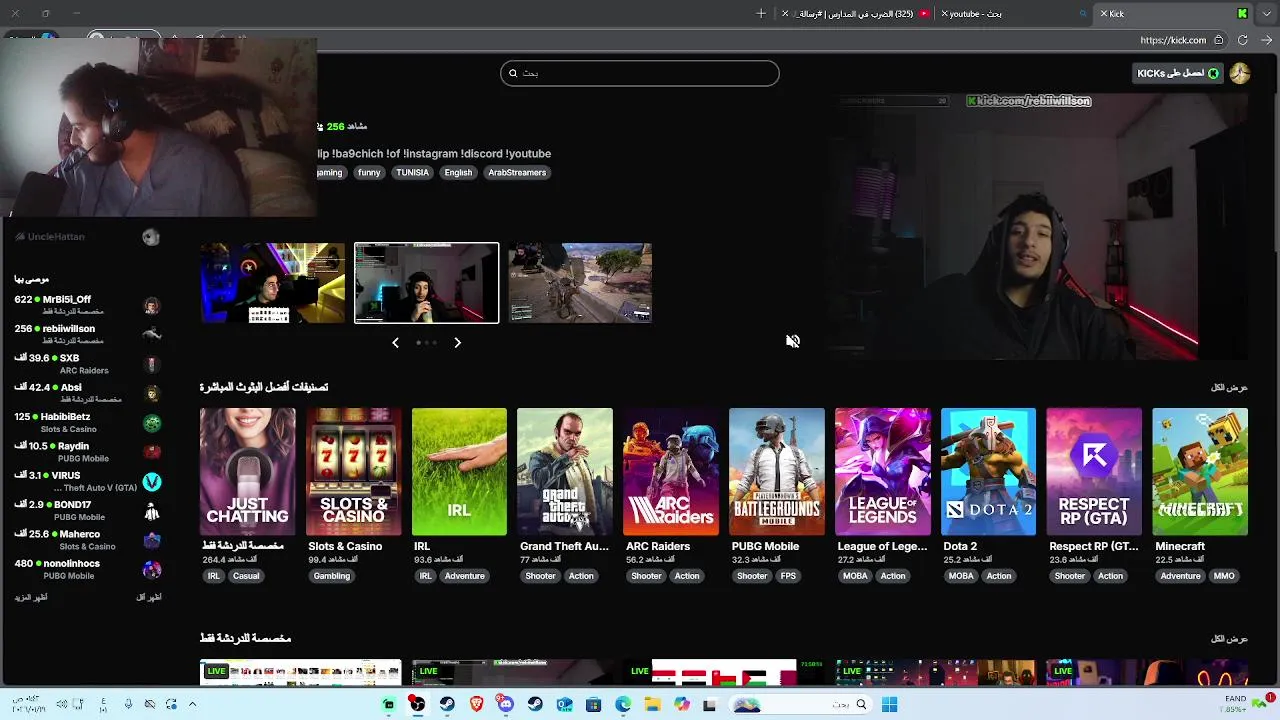
Task: Close the Kick browser tab
Action: 1104,14
